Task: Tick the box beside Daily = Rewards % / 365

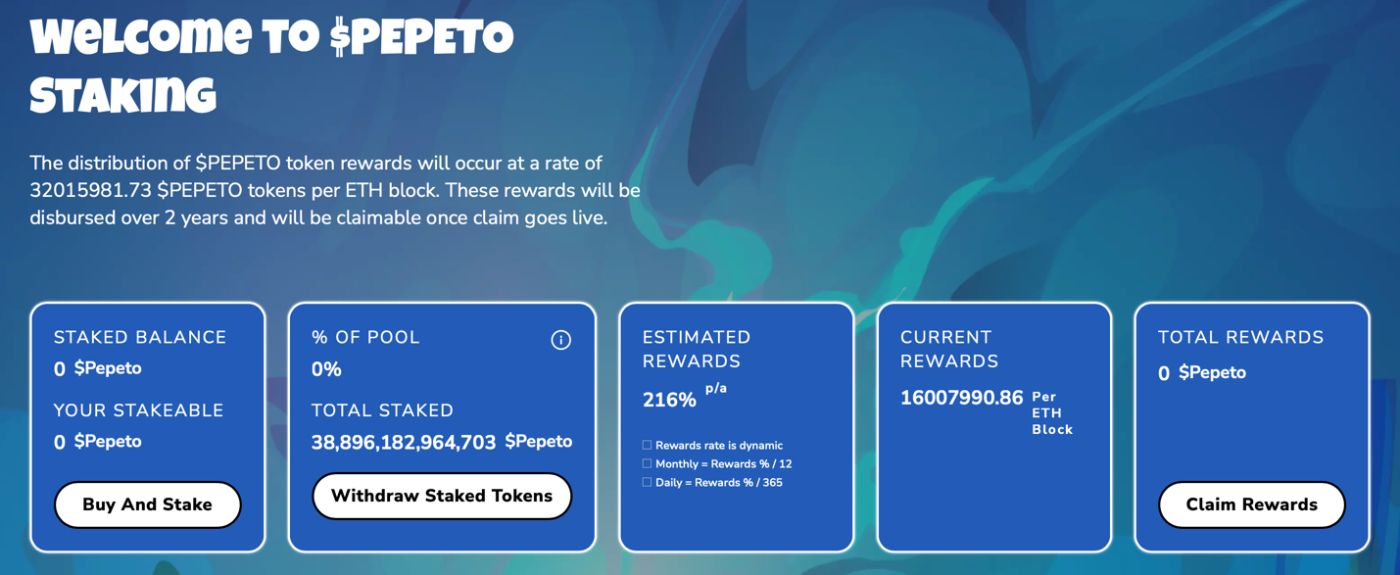Action: (x=647, y=482)
